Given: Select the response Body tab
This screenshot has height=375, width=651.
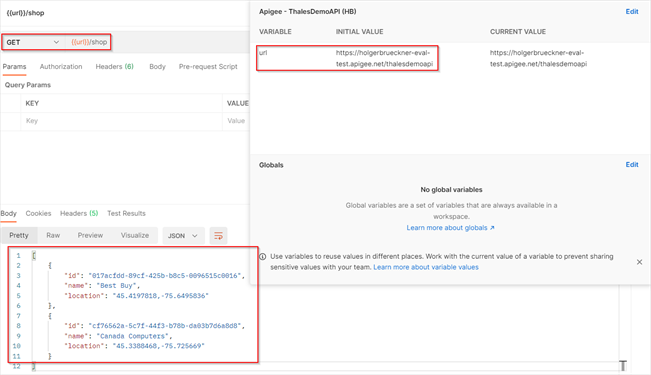Looking at the screenshot, I should coord(9,213).
